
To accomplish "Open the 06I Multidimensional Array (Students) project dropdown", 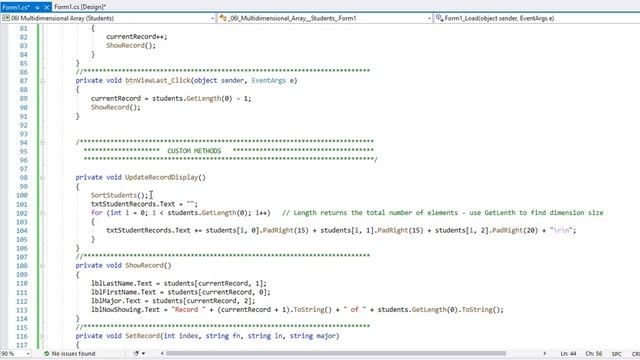I will click(212, 18).
